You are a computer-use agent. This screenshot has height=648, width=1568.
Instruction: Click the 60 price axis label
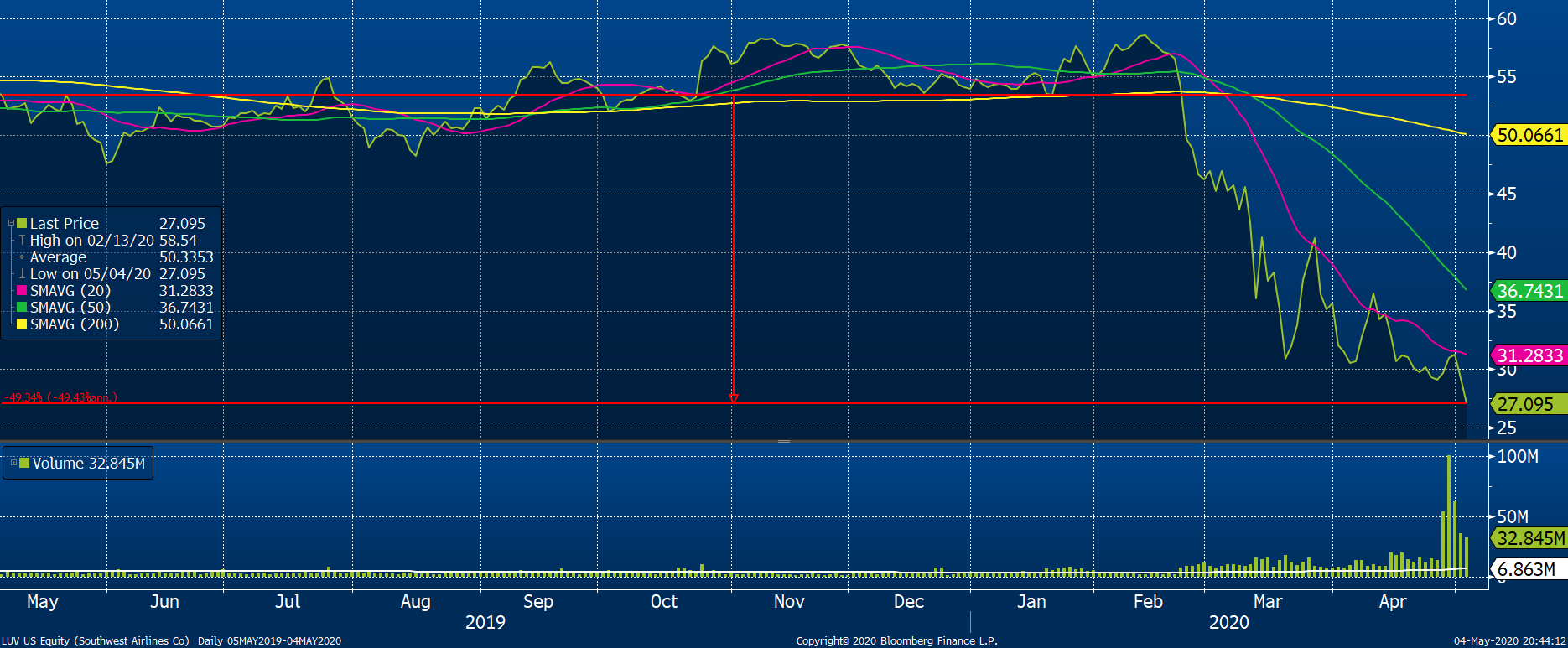[1507, 18]
